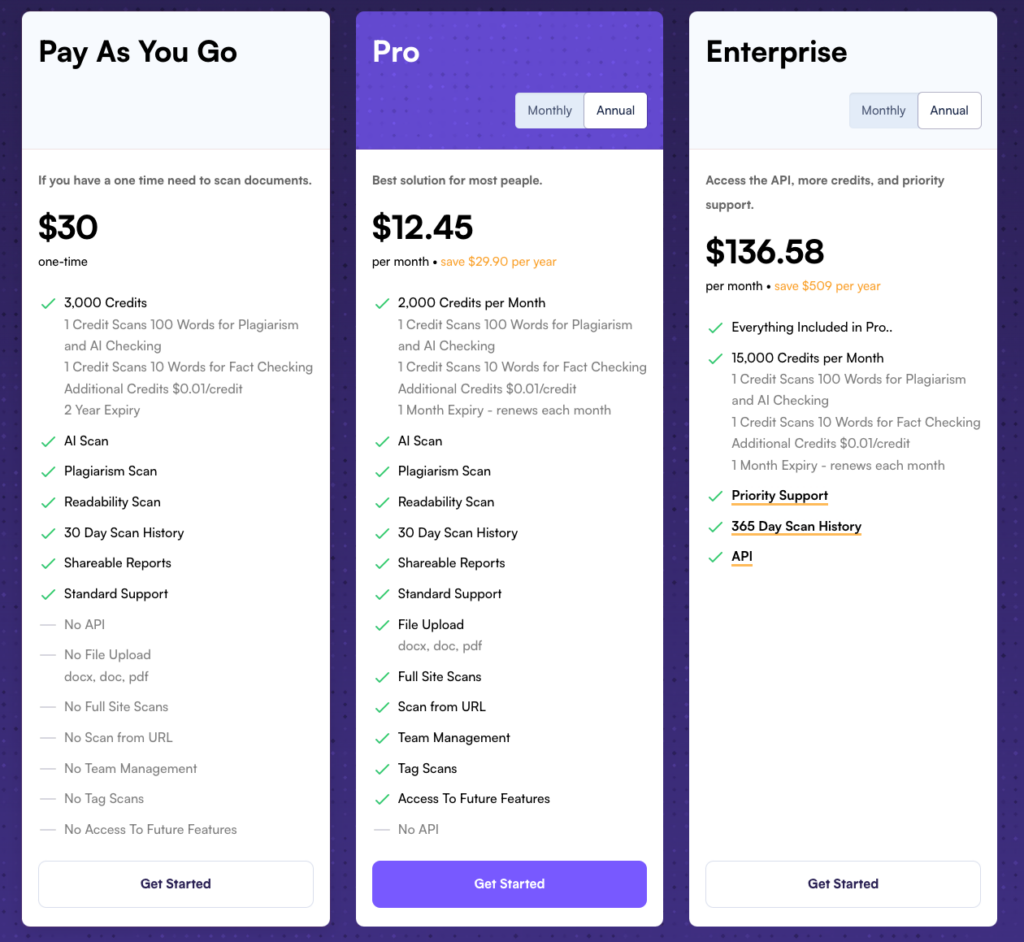Screen dimensions: 1024x942
Task: Click checkmark beside 15,000 Credits per Month
Action: pos(715,358)
